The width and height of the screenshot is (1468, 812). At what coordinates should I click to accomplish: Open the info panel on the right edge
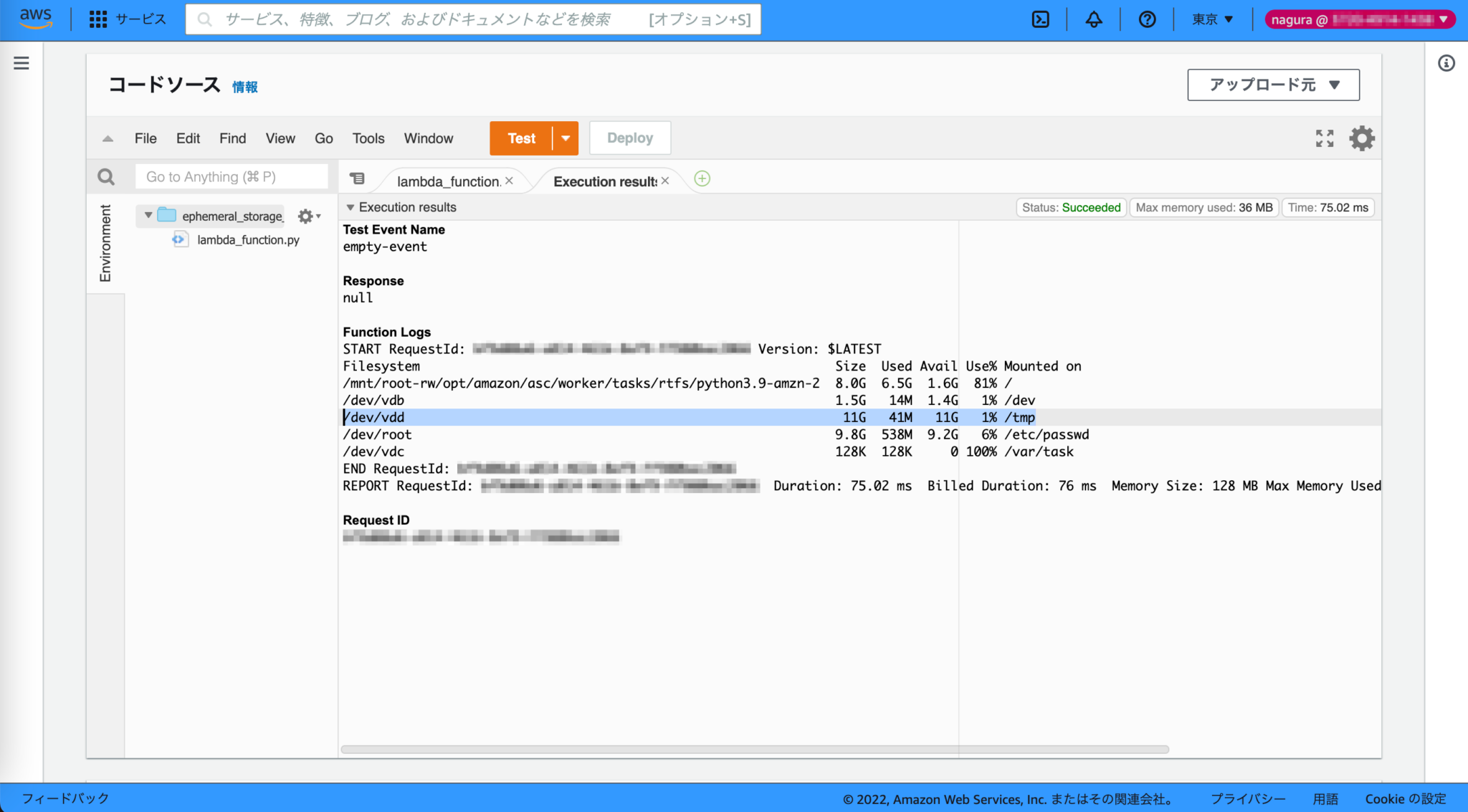point(1446,64)
